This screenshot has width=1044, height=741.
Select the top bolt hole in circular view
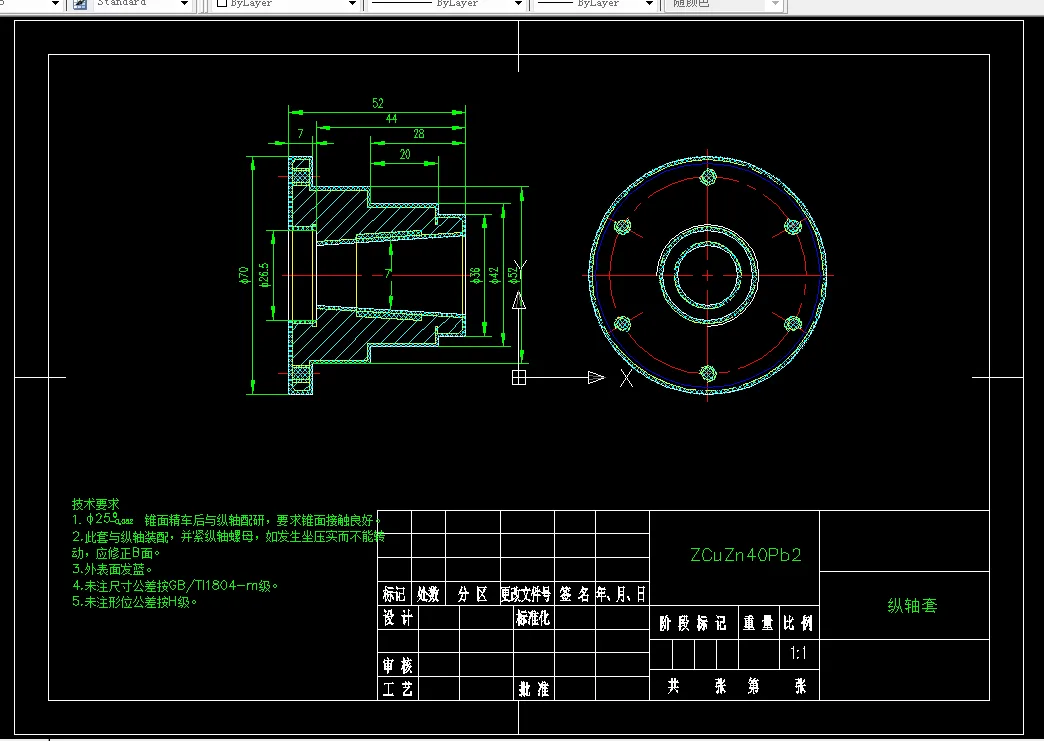708,177
